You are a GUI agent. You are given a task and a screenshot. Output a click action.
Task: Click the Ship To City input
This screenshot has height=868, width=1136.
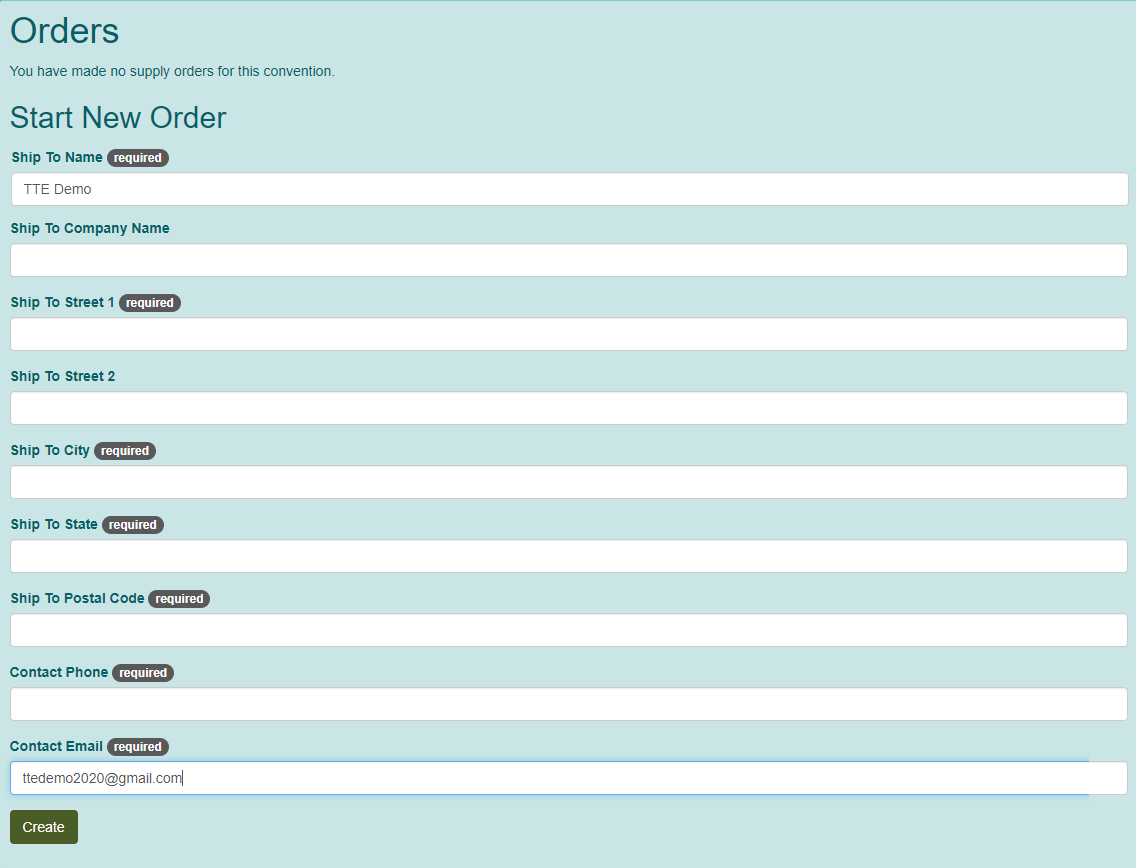coord(569,482)
